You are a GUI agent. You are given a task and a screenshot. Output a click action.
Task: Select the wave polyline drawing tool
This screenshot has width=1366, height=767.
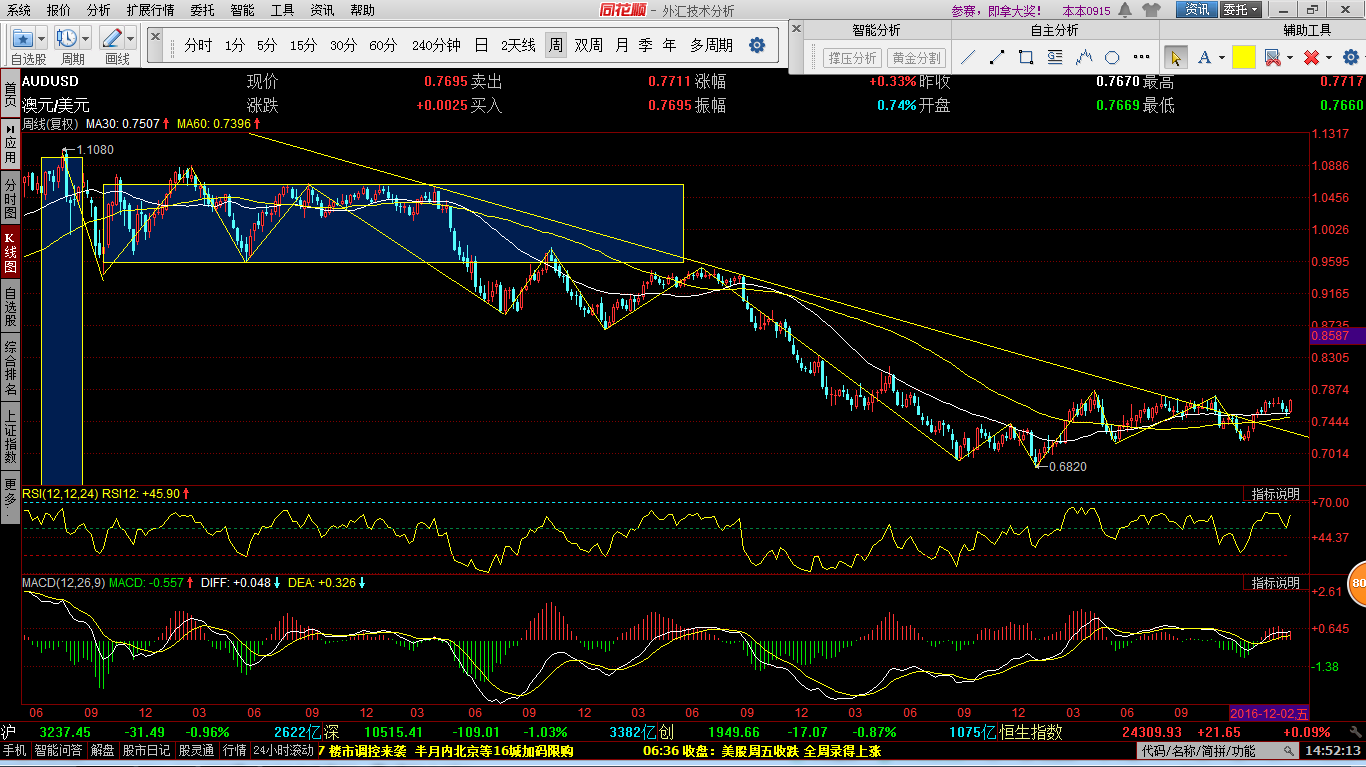[x=1083, y=57]
